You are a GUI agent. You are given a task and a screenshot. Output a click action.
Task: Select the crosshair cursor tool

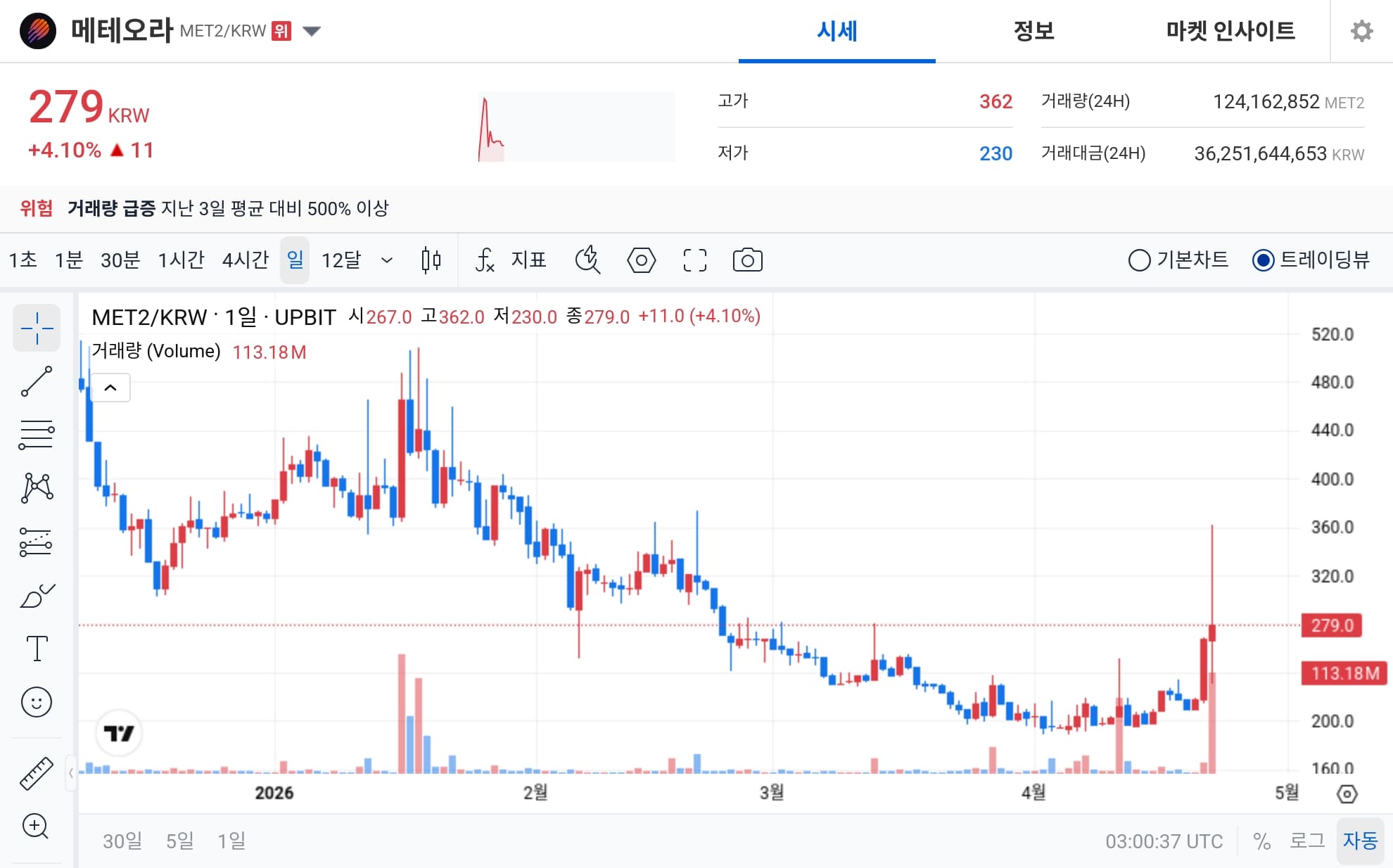pyautogui.click(x=37, y=328)
